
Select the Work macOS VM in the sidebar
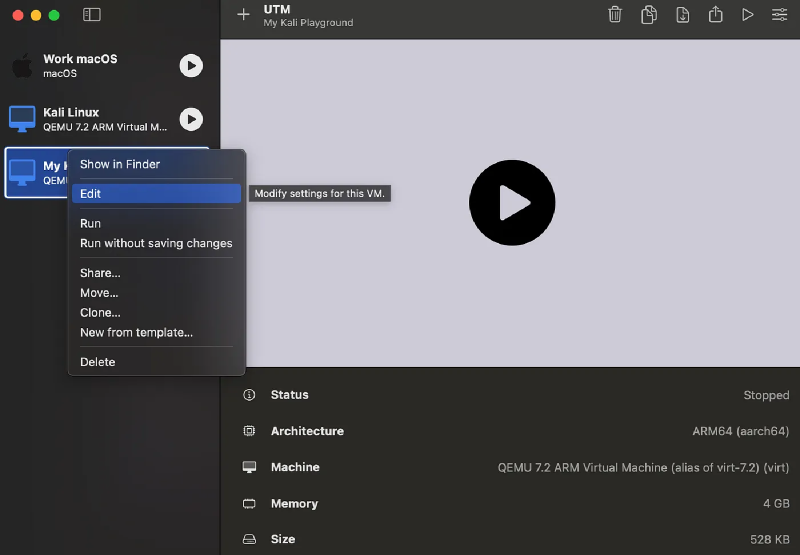[90, 65]
